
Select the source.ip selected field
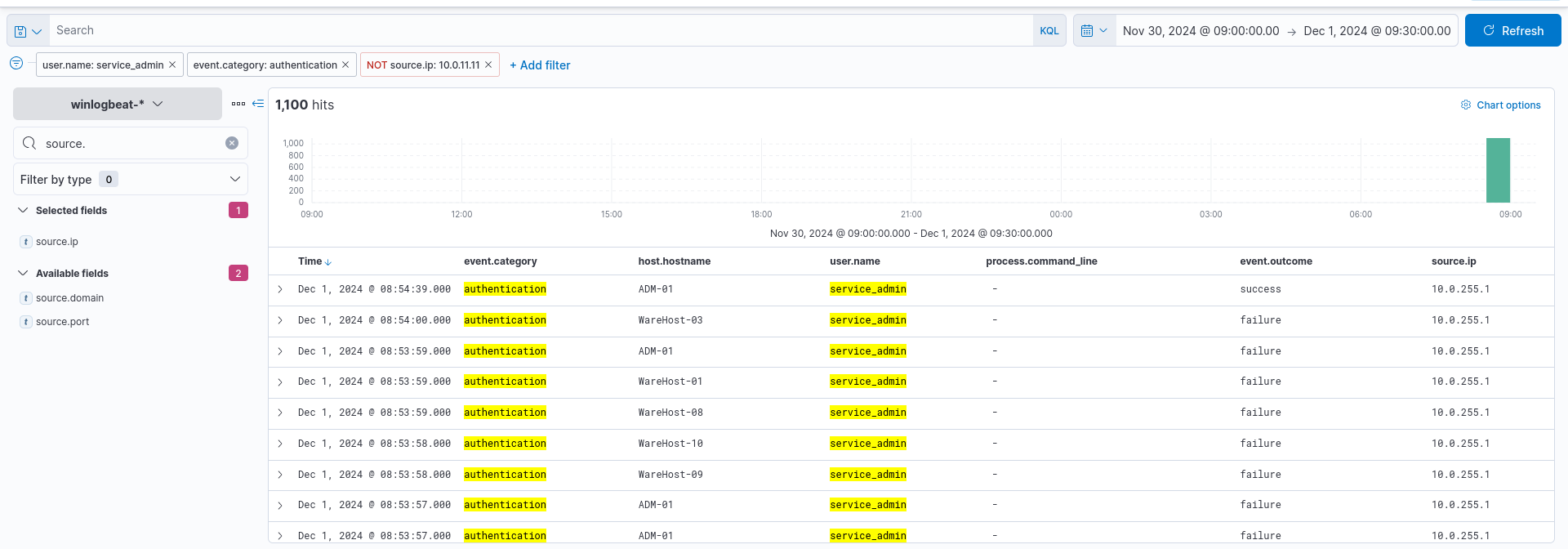click(57, 242)
